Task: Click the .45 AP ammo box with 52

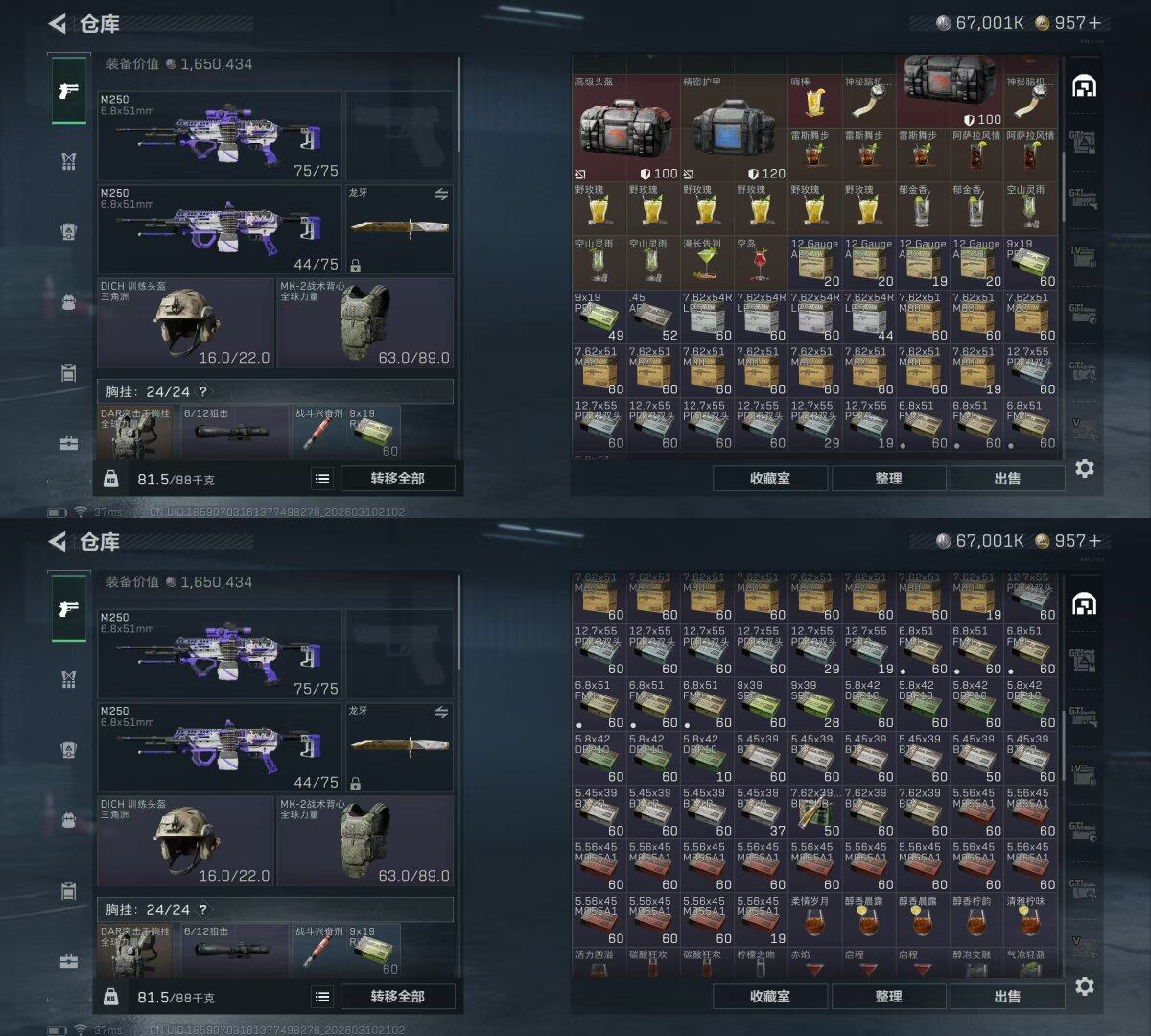Action: coord(653,317)
